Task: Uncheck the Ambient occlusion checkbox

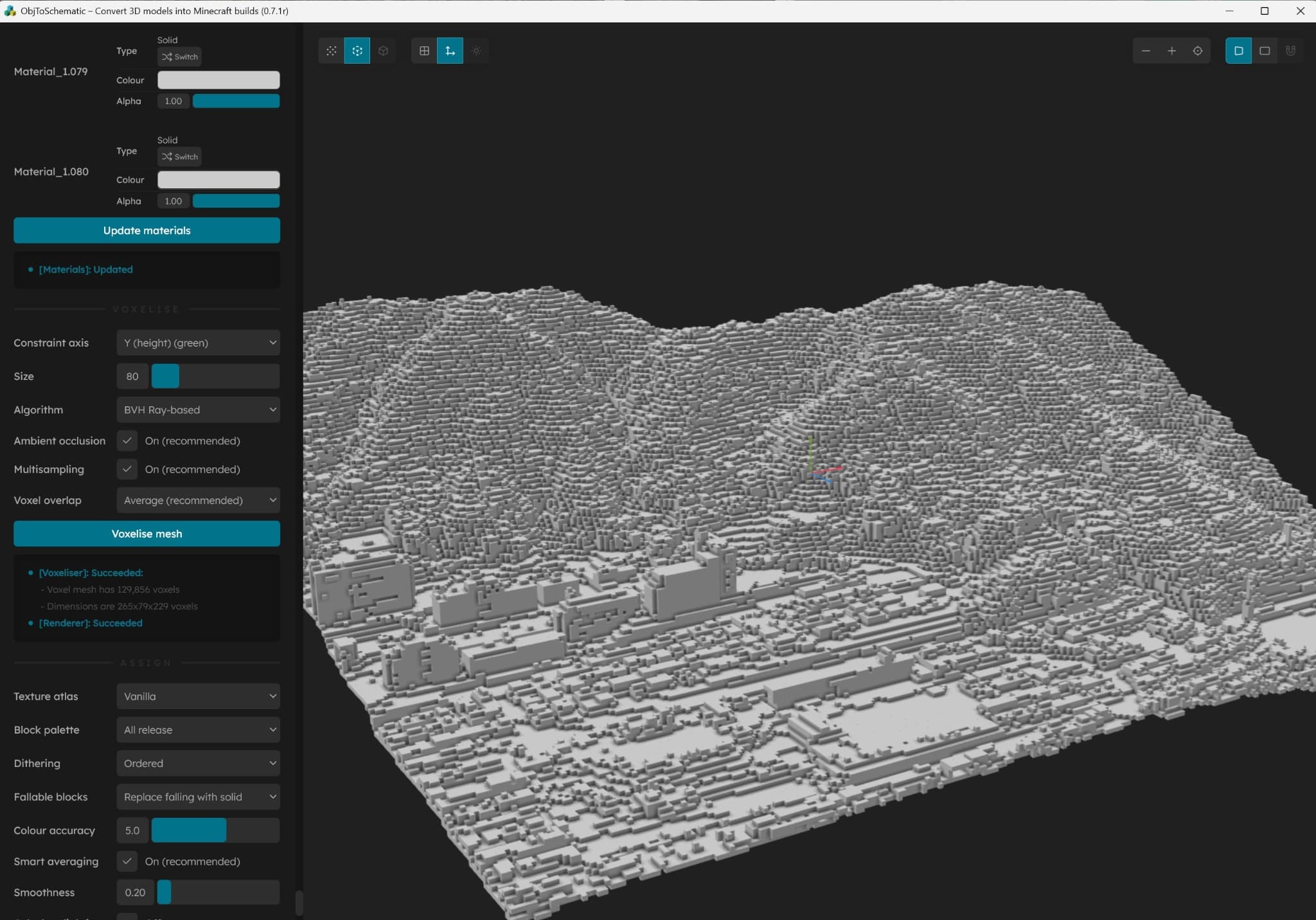Action: pyautogui.click(x=127, y=440)
